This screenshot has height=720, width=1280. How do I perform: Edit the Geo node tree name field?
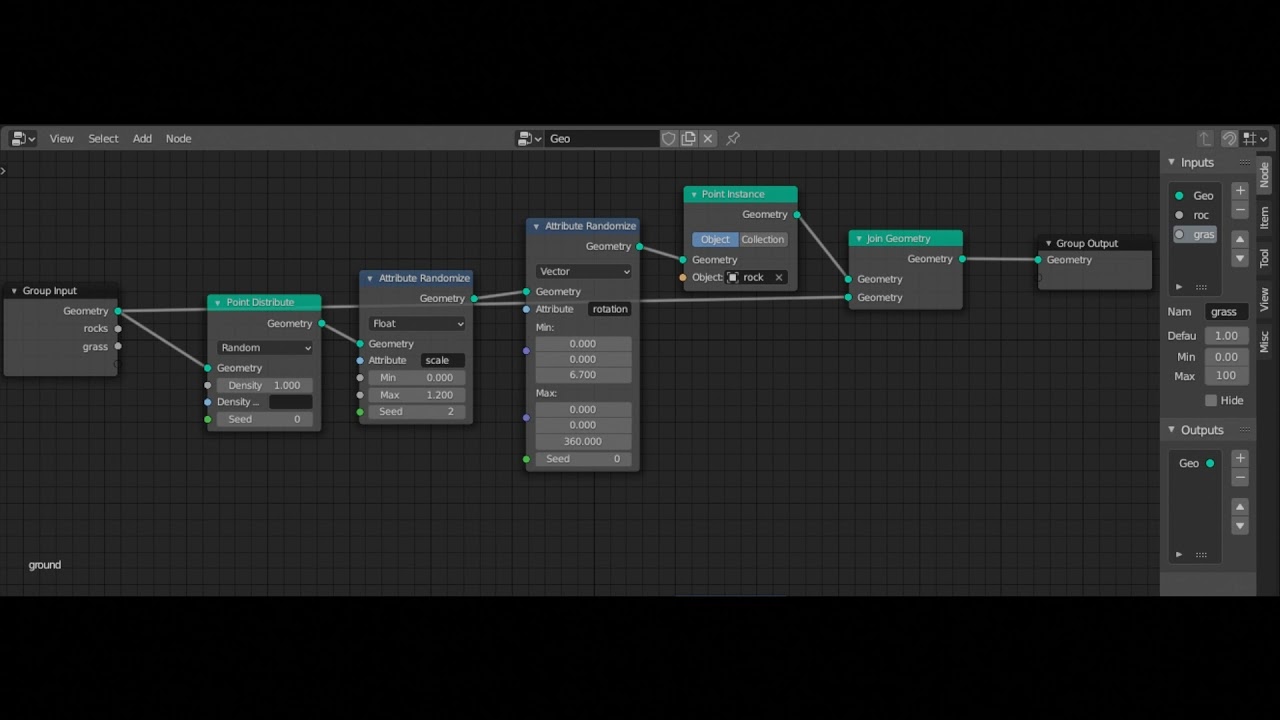click(x=603, y=139)
